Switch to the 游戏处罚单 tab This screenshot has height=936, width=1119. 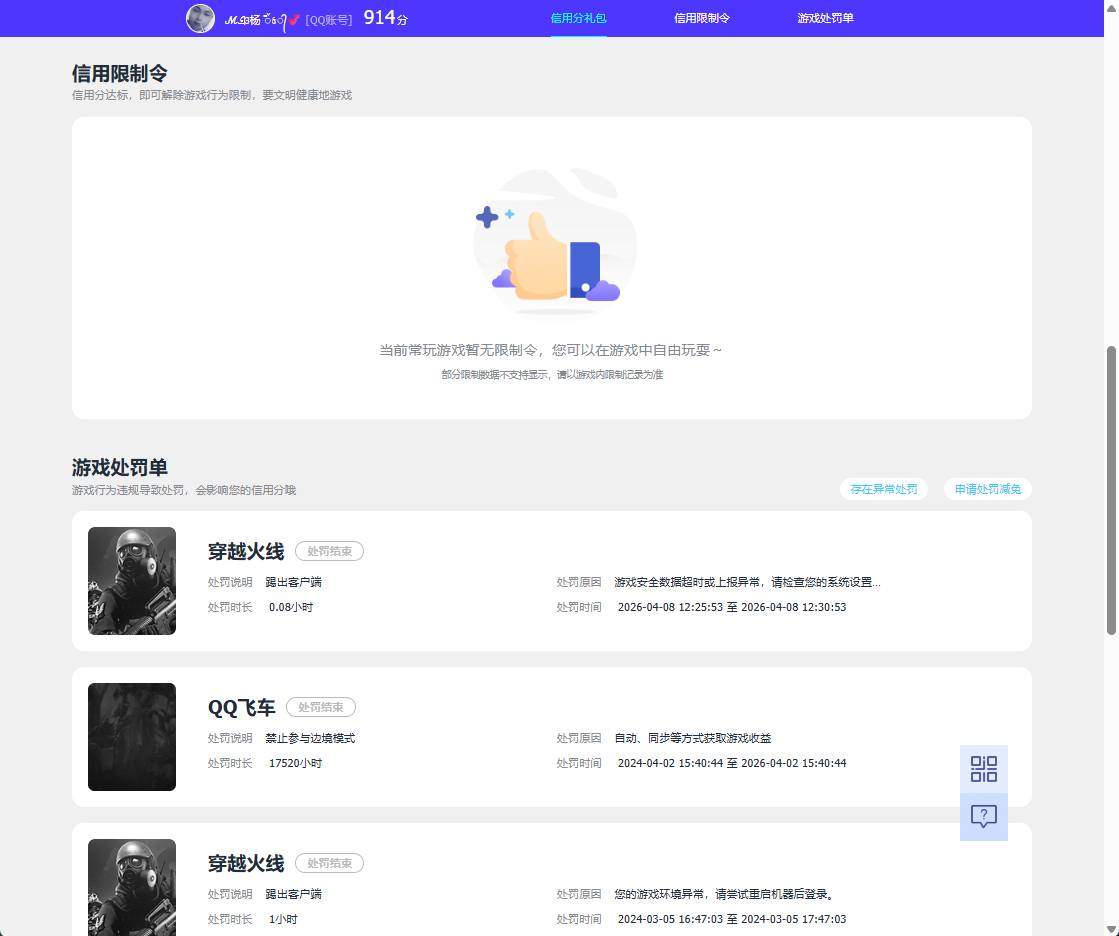[x=825, y=18]
